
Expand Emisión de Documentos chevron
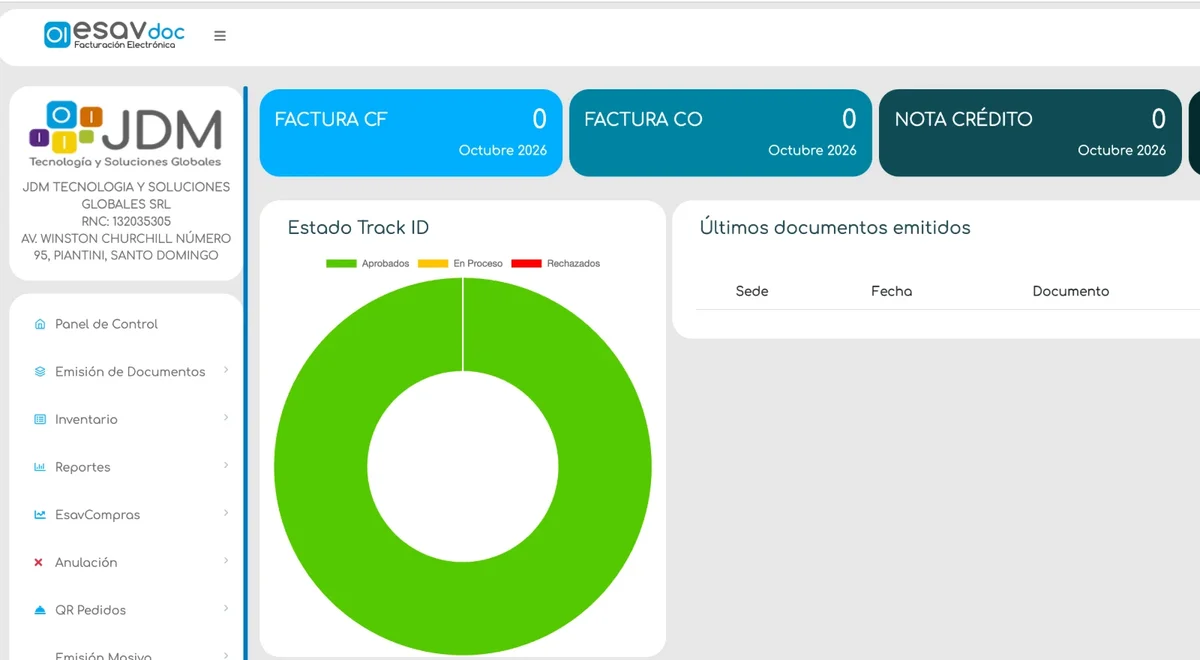click(x=226, y=370)
